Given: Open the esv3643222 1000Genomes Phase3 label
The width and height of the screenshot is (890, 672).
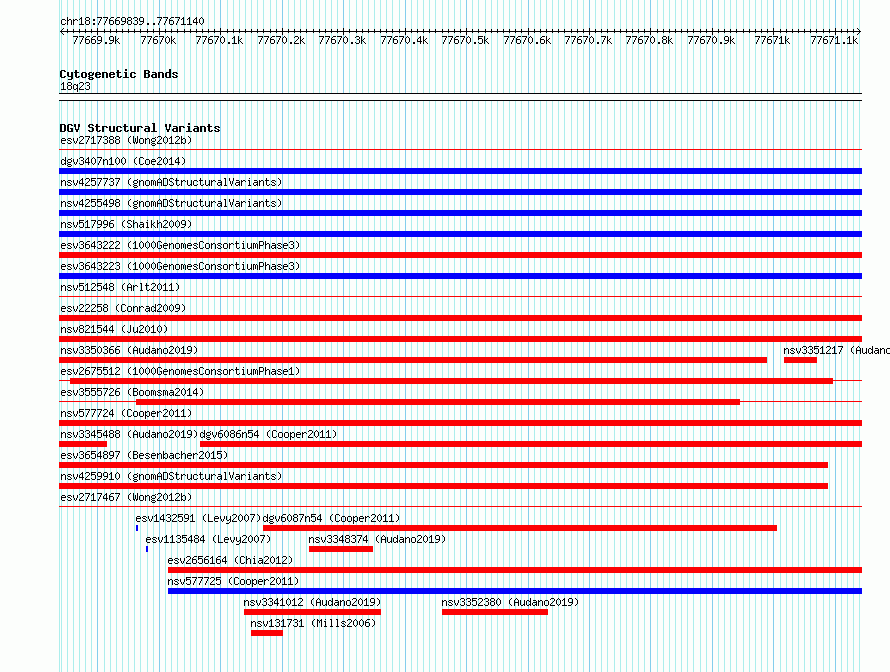Looking at the screenshot, I should point(180,245).
